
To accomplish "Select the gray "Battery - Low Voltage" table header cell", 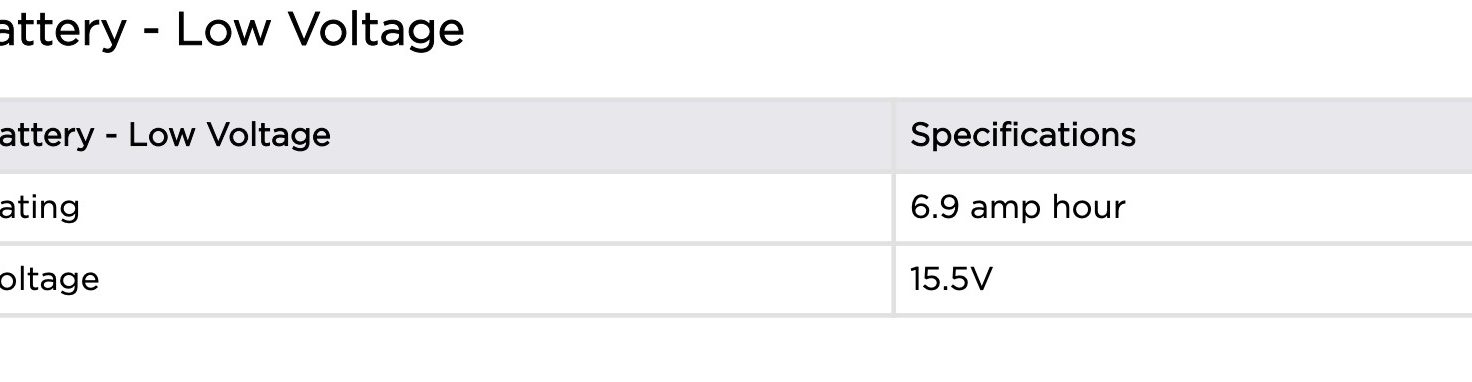I will (446, 135).
